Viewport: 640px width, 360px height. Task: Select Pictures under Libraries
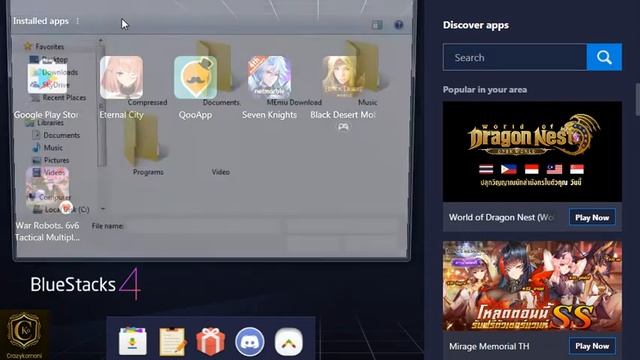(51, 160)
